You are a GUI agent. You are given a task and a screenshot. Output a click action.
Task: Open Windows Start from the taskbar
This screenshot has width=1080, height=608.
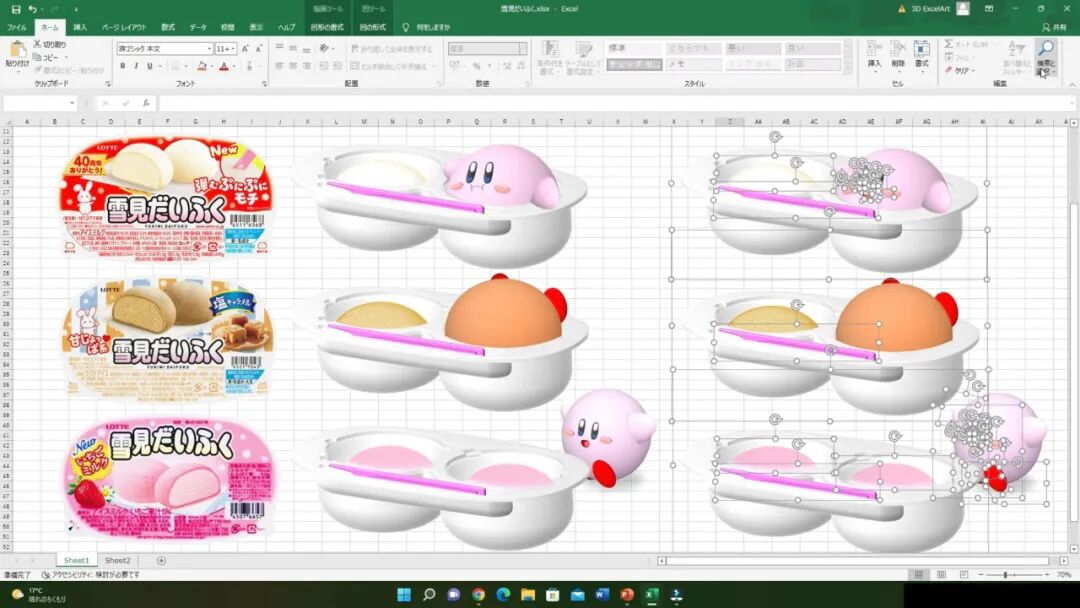pyautogui.click(x=404, y=594)
